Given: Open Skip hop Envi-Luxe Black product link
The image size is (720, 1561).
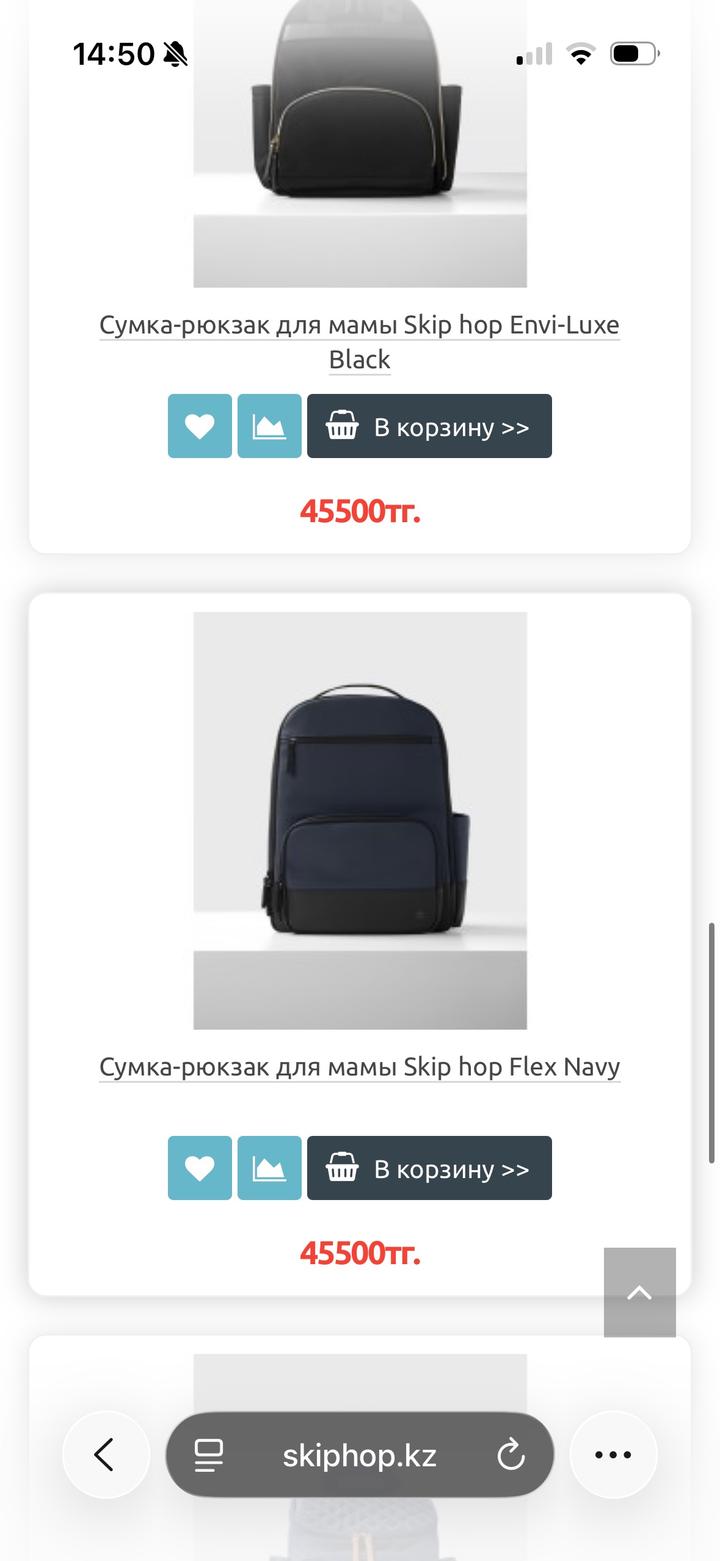Looking at the screenshot, I should click(x=360, y=342).
